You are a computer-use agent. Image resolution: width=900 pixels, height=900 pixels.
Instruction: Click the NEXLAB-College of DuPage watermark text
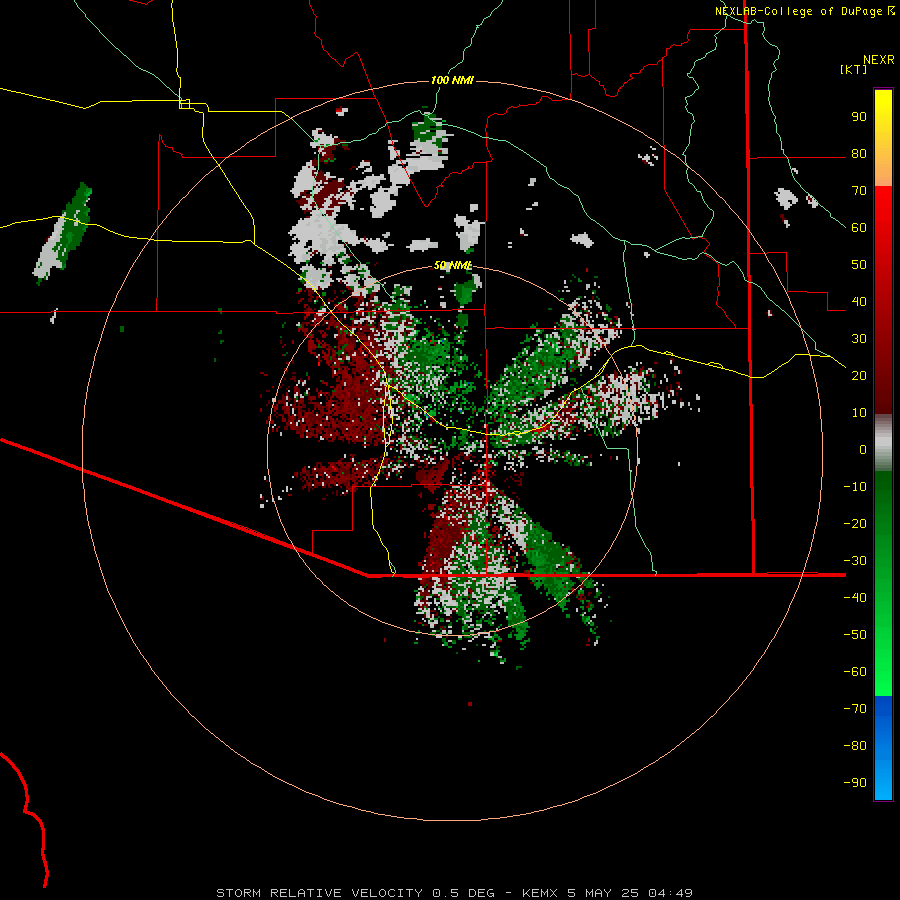[x=799, y=11]
